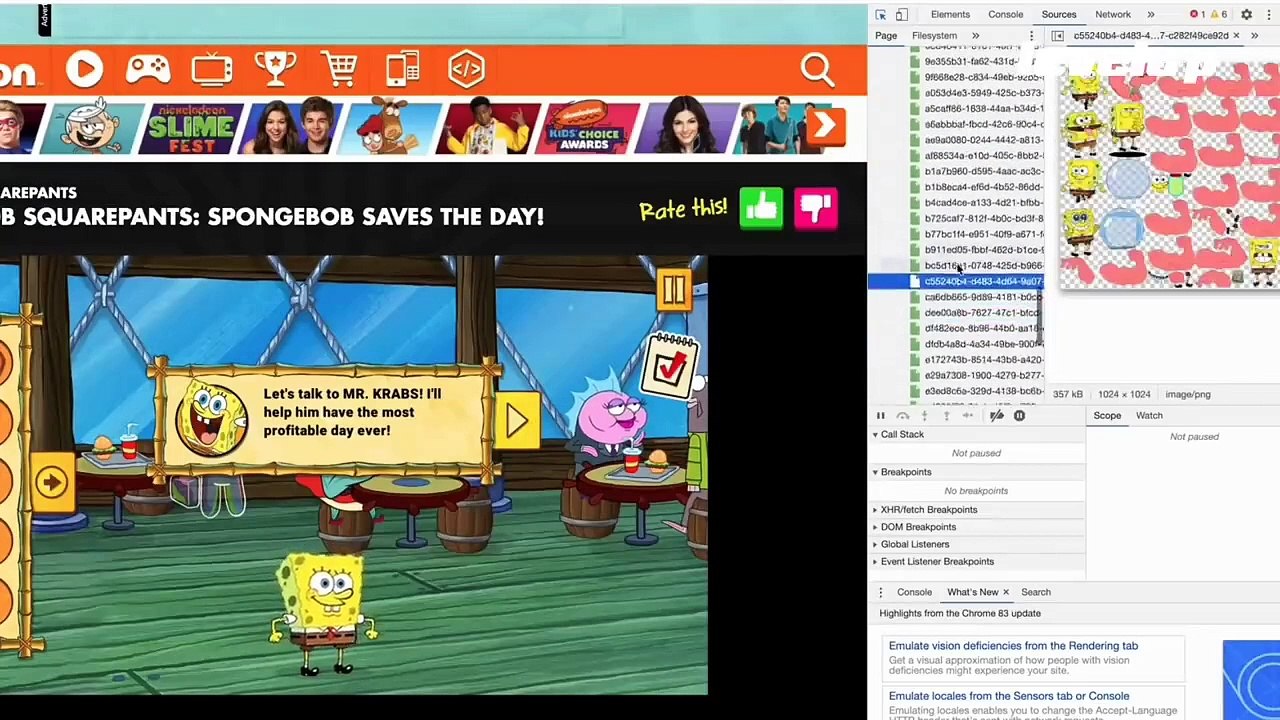Select the Sources panel tab
This screenshot has width=1280, height=720.
click(x=1058, y=15)
